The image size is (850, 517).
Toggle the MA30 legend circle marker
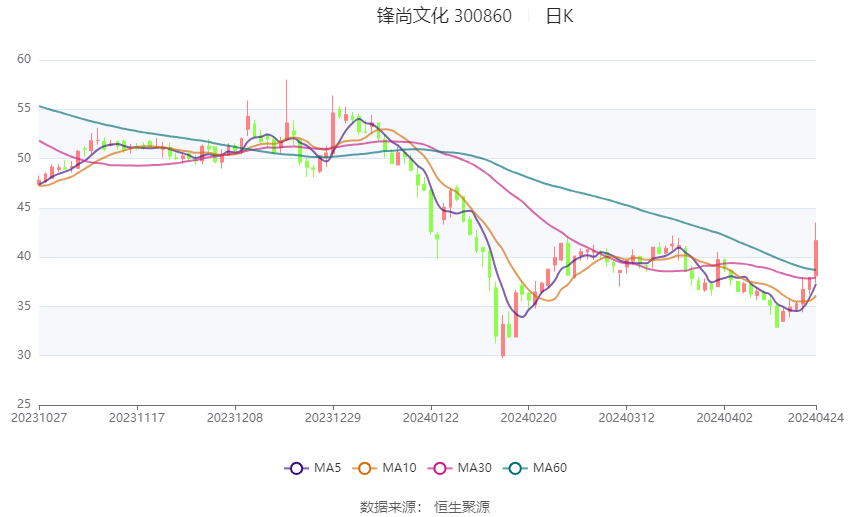coord(440,468)
